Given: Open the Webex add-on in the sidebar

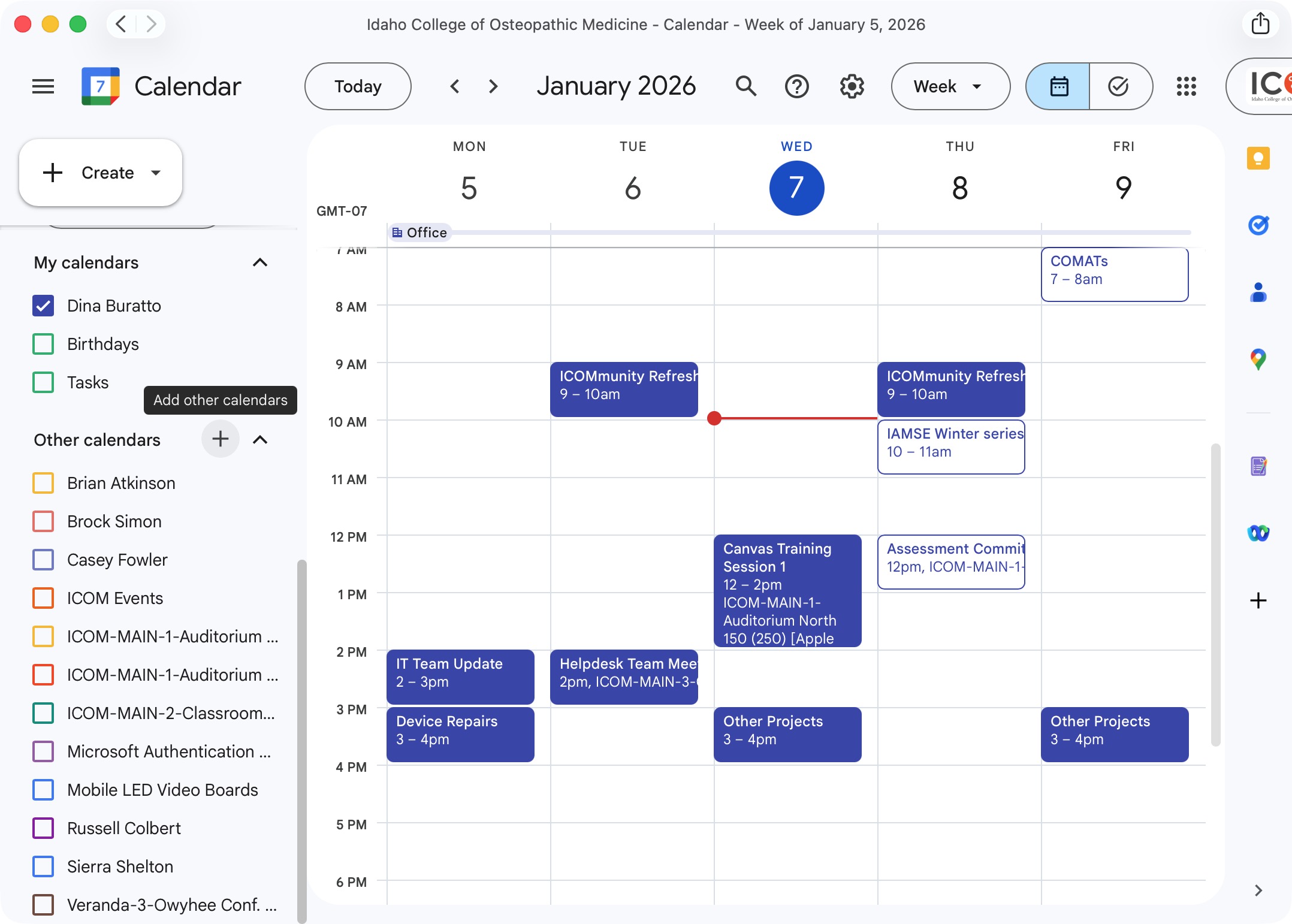Looking at the screenshot, I should pos(1259,534).
